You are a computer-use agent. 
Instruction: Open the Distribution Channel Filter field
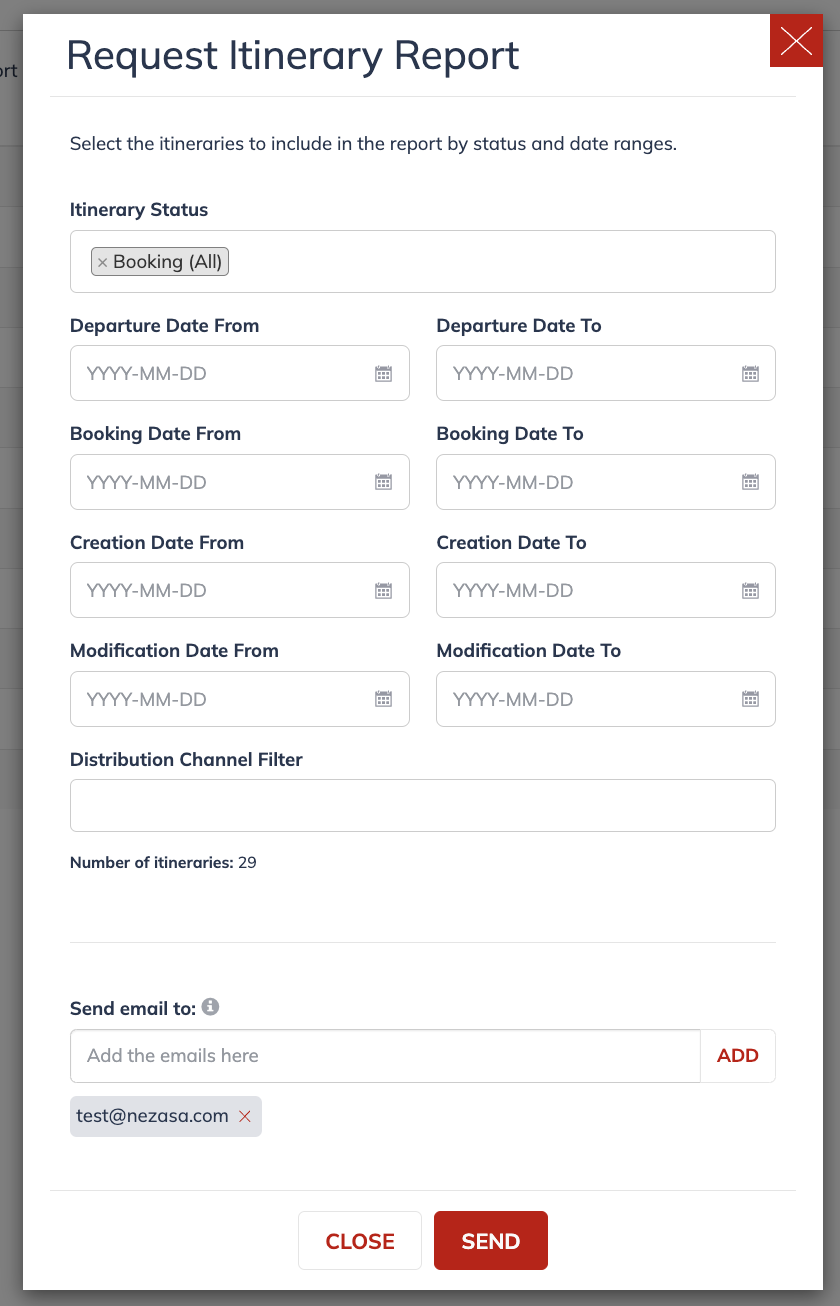[x=423, y=805]
